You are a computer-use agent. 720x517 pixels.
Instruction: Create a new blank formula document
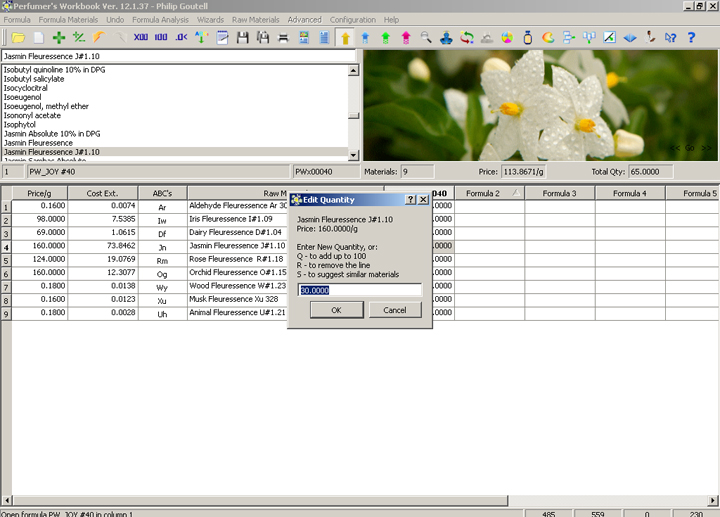39,38
